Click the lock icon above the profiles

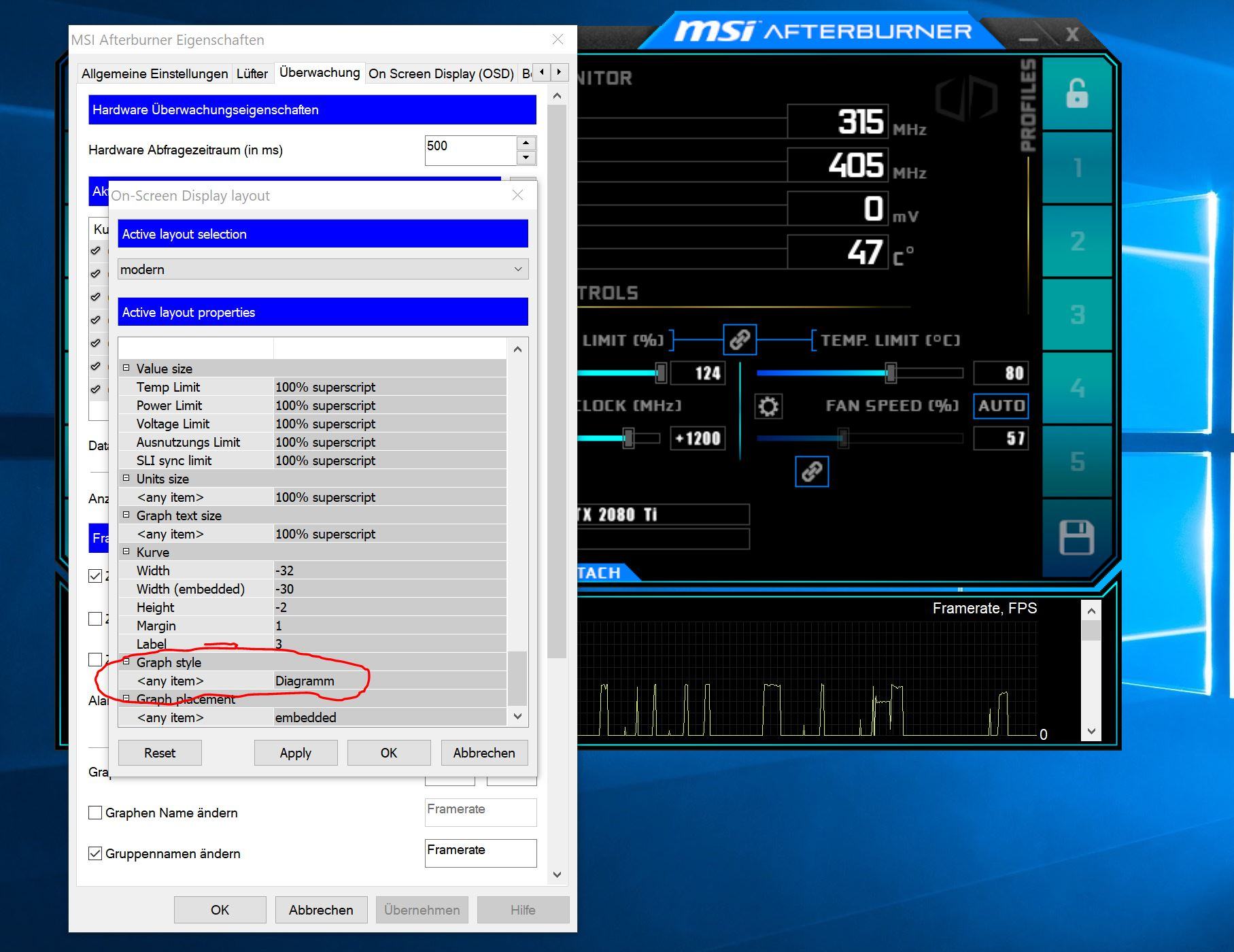click(x=1076, y=94)
